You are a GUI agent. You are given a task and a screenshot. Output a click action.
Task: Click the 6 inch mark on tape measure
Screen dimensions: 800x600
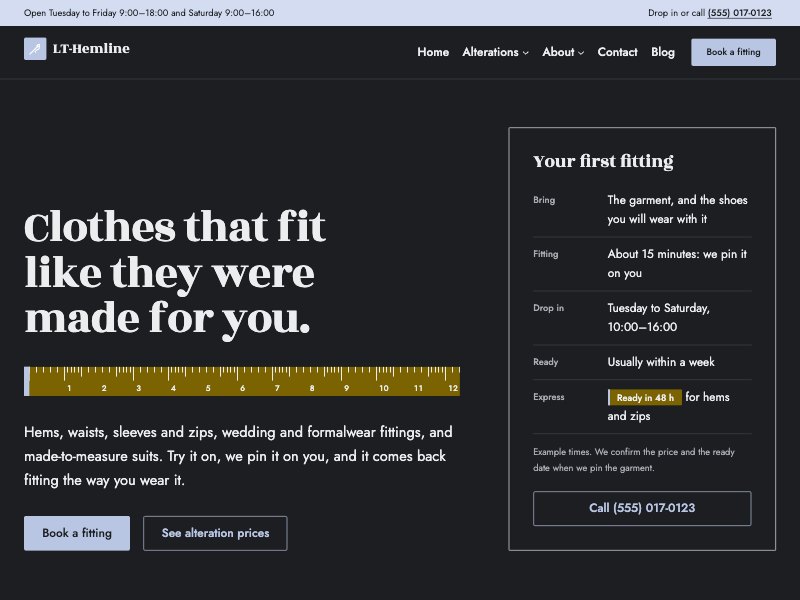[x=242, y=388]
